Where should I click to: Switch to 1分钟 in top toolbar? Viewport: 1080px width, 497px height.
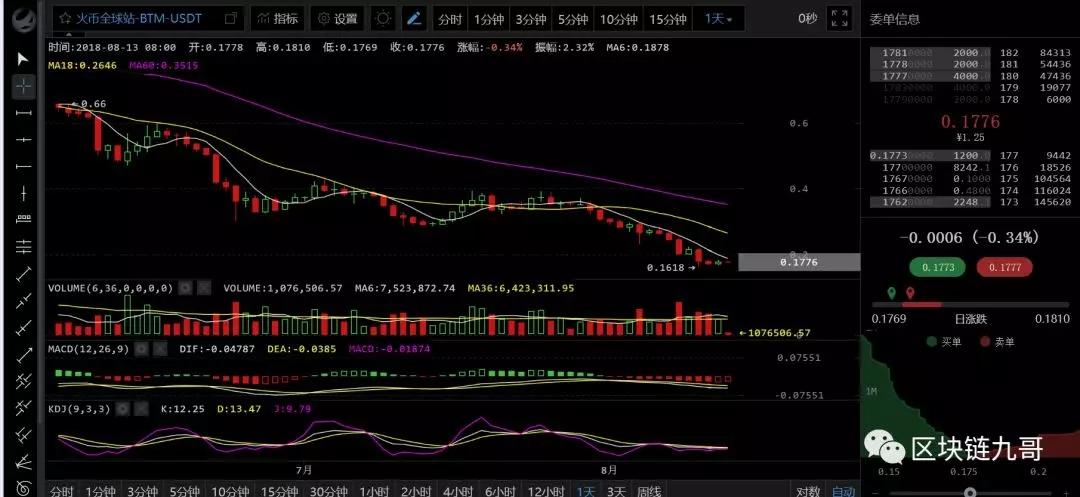(488, 19)
